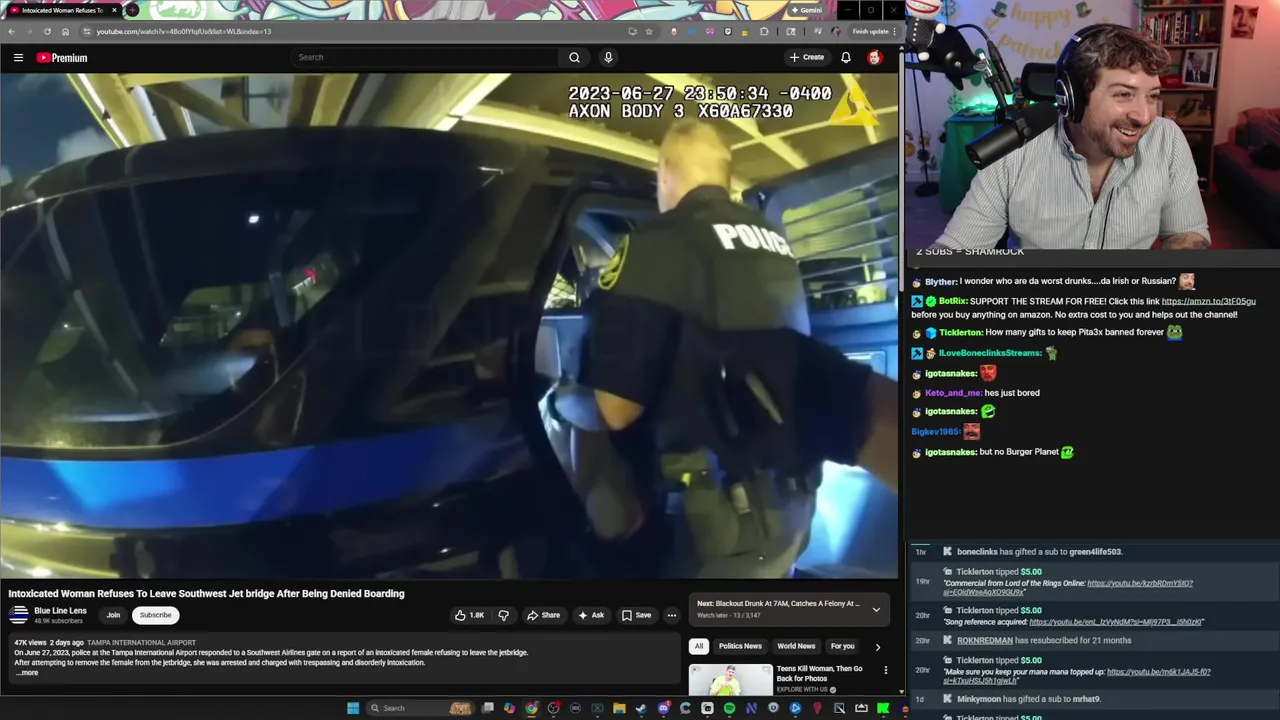Click the Subscribe button

tap(155, 615)
